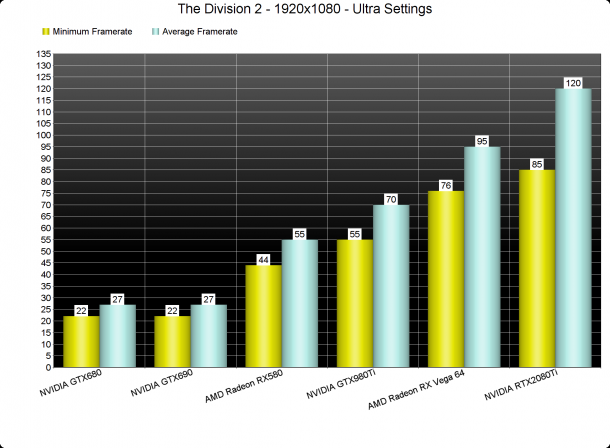Select the "Minimum Framerate" legend label
Screen dimensions: 610x448
[x=92, y=32]
